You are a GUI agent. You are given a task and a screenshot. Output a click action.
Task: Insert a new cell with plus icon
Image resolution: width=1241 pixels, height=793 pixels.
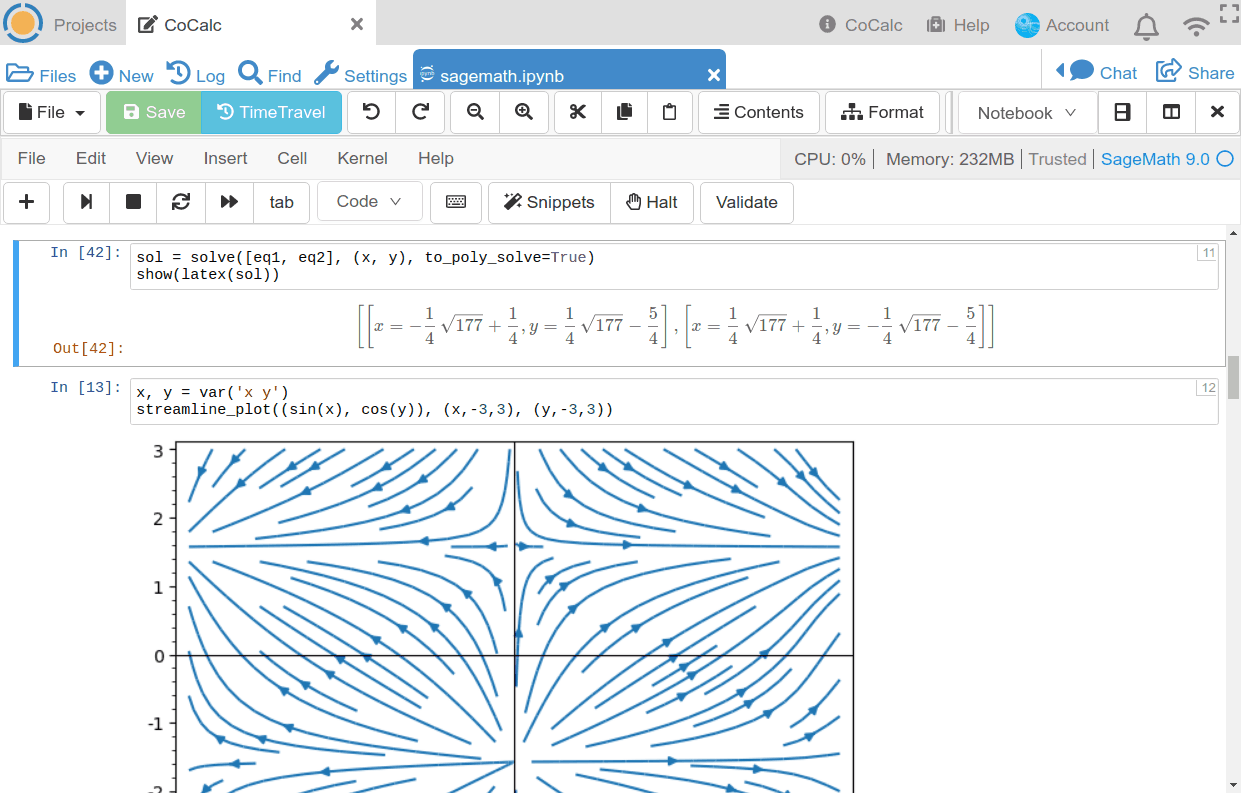[26, 202]
